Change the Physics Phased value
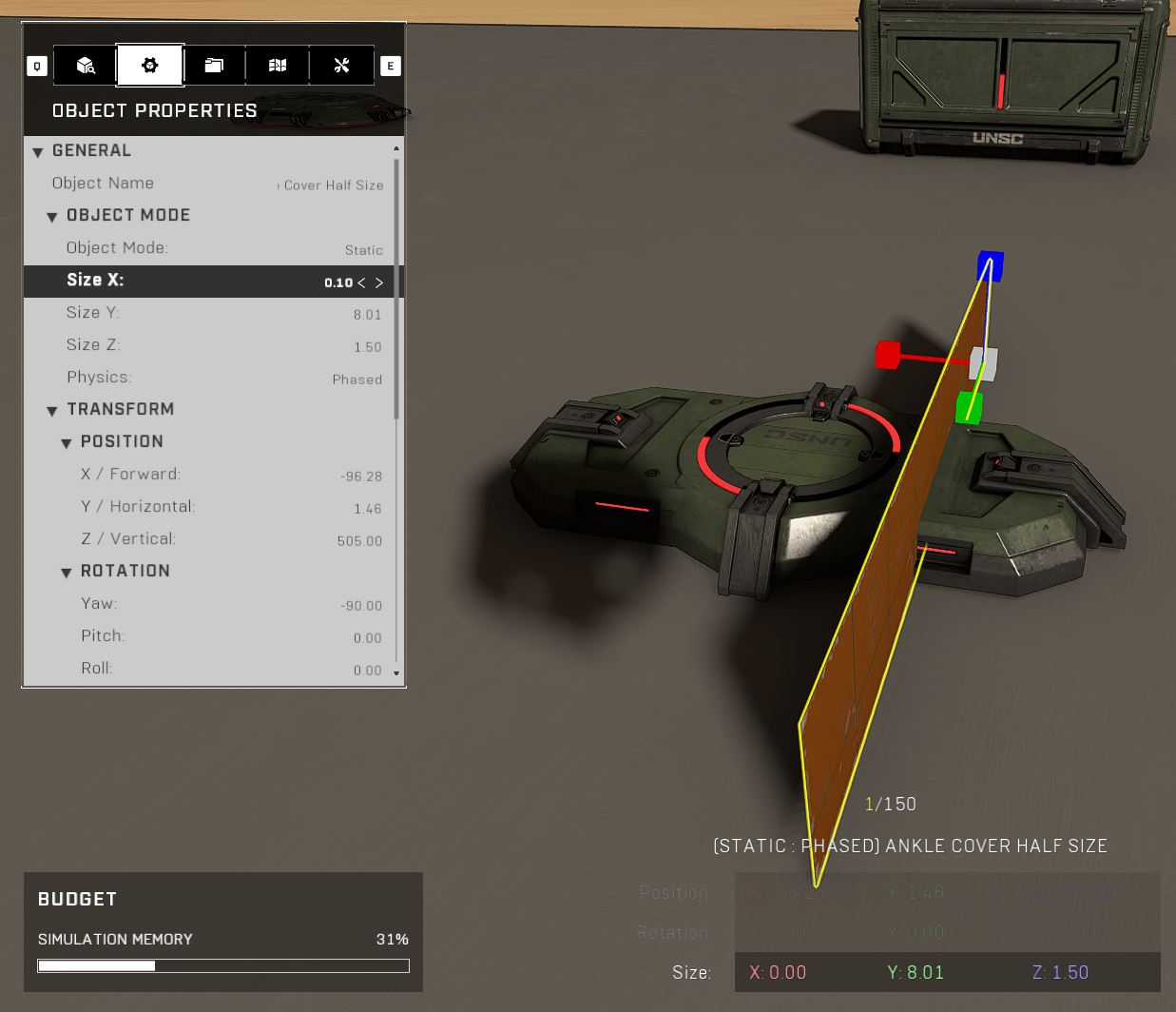1176x1012 pixels. [x=357, y=379]
